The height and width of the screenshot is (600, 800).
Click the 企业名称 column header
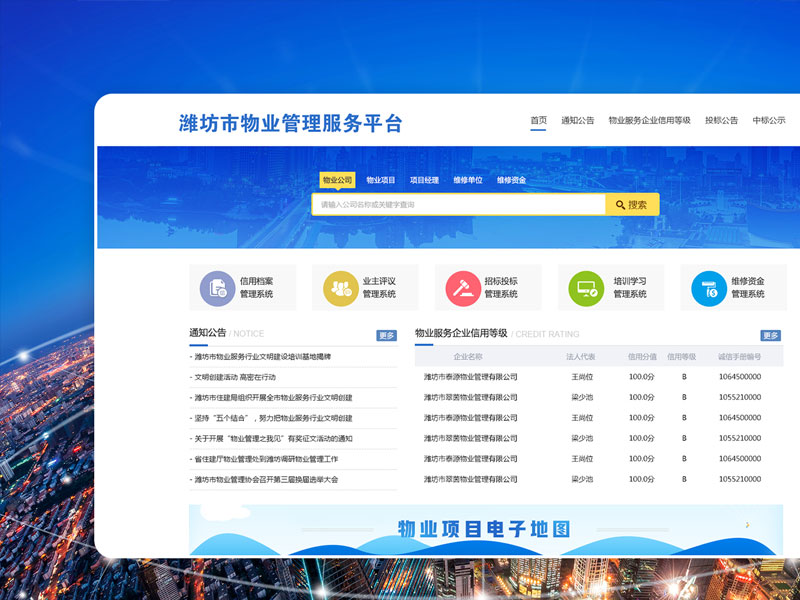pyautogui.click(x=468, y=357)
